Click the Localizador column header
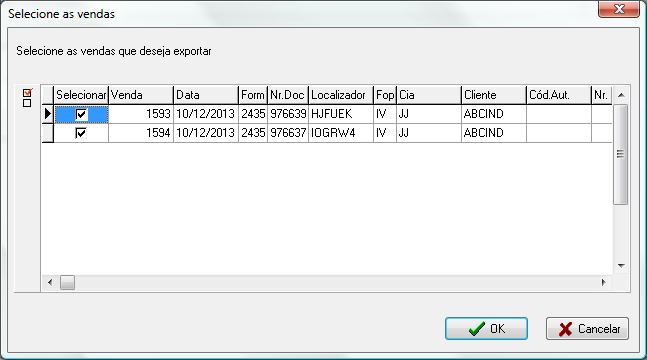 (341, 95)
